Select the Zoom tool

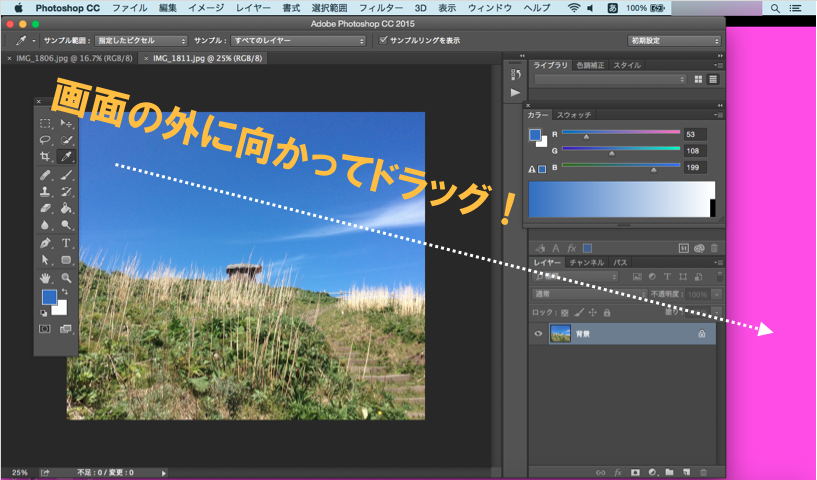(66, 278)
